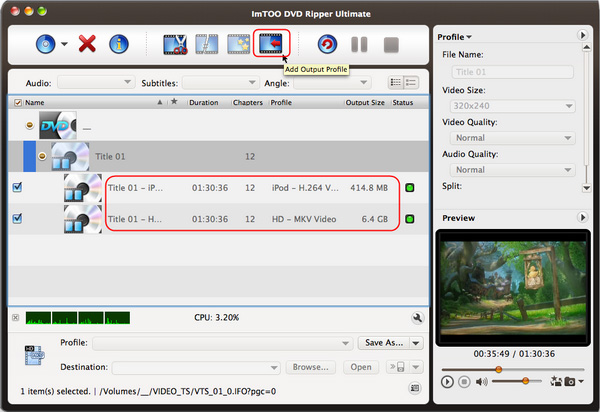Image resolution: width=600 pixels, height=412 pixels.
Task: Click the Browse... button
Action: [310, 367]
